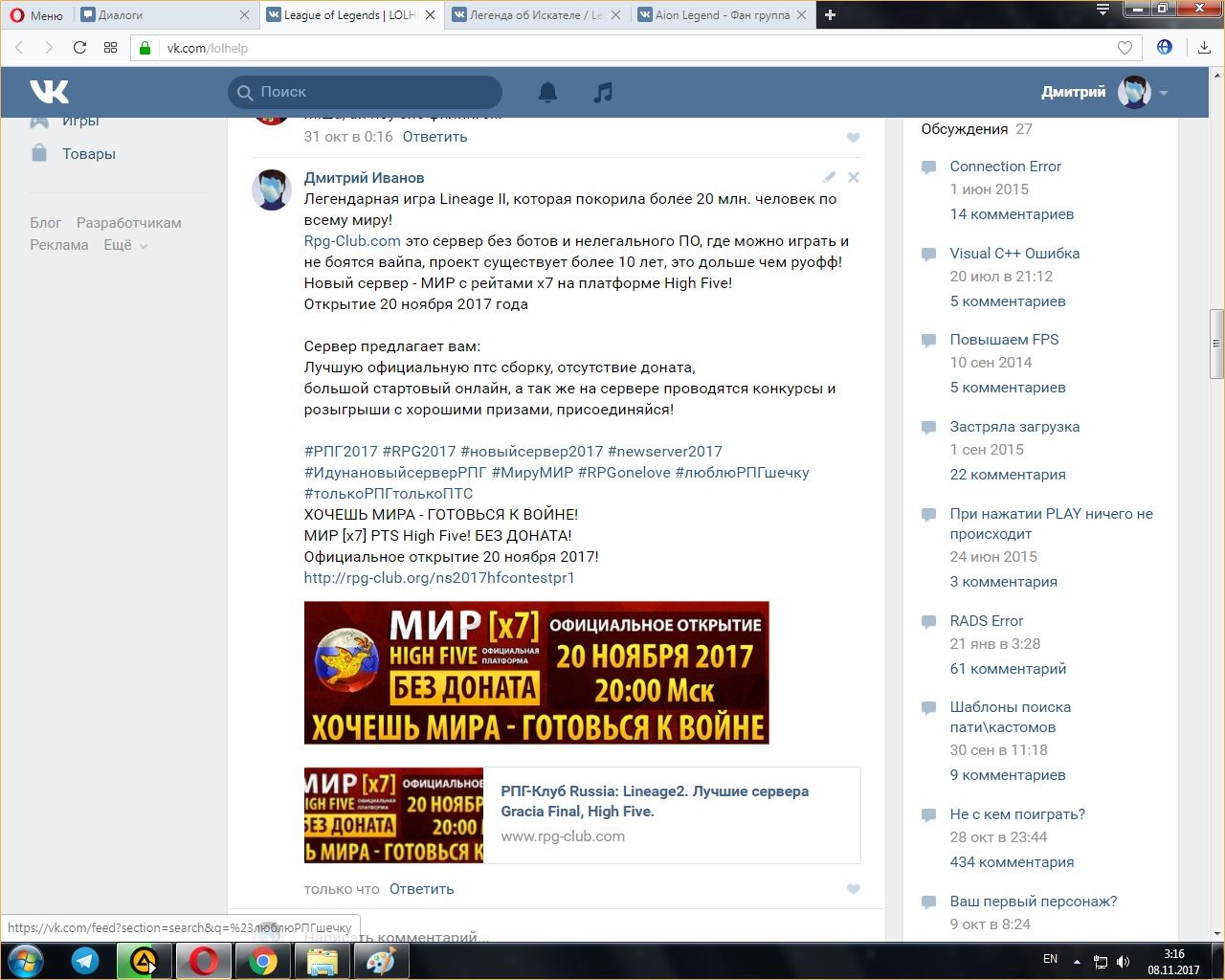Switch to the Диалоги tab

158,14
